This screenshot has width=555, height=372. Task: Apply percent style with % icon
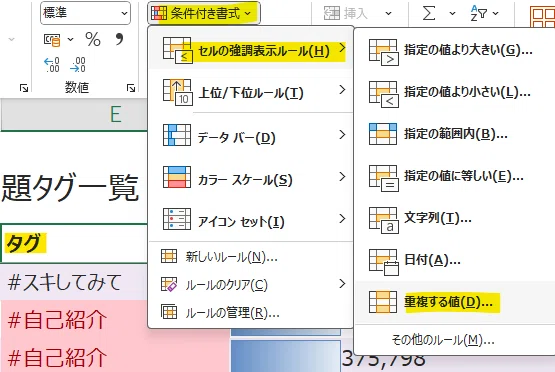(x=93, y=39)
